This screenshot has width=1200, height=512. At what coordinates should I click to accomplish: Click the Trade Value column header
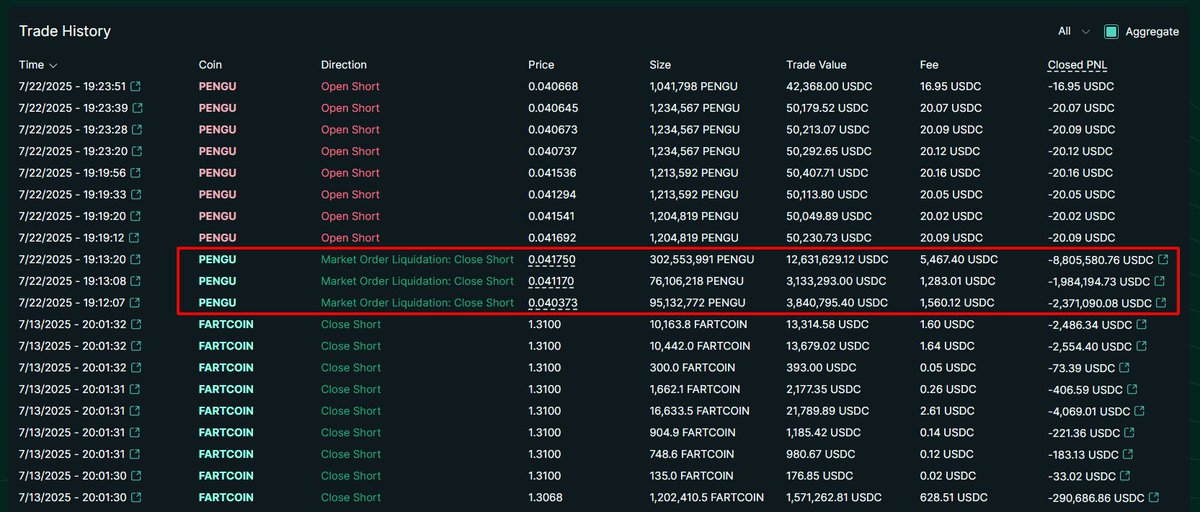816,65
